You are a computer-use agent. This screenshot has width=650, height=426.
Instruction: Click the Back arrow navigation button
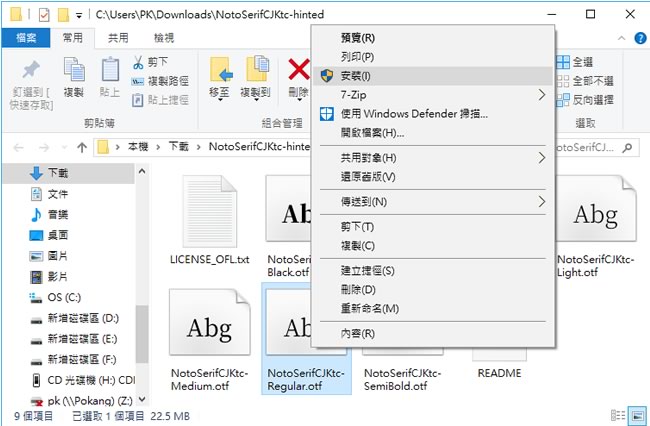[19, 148]
